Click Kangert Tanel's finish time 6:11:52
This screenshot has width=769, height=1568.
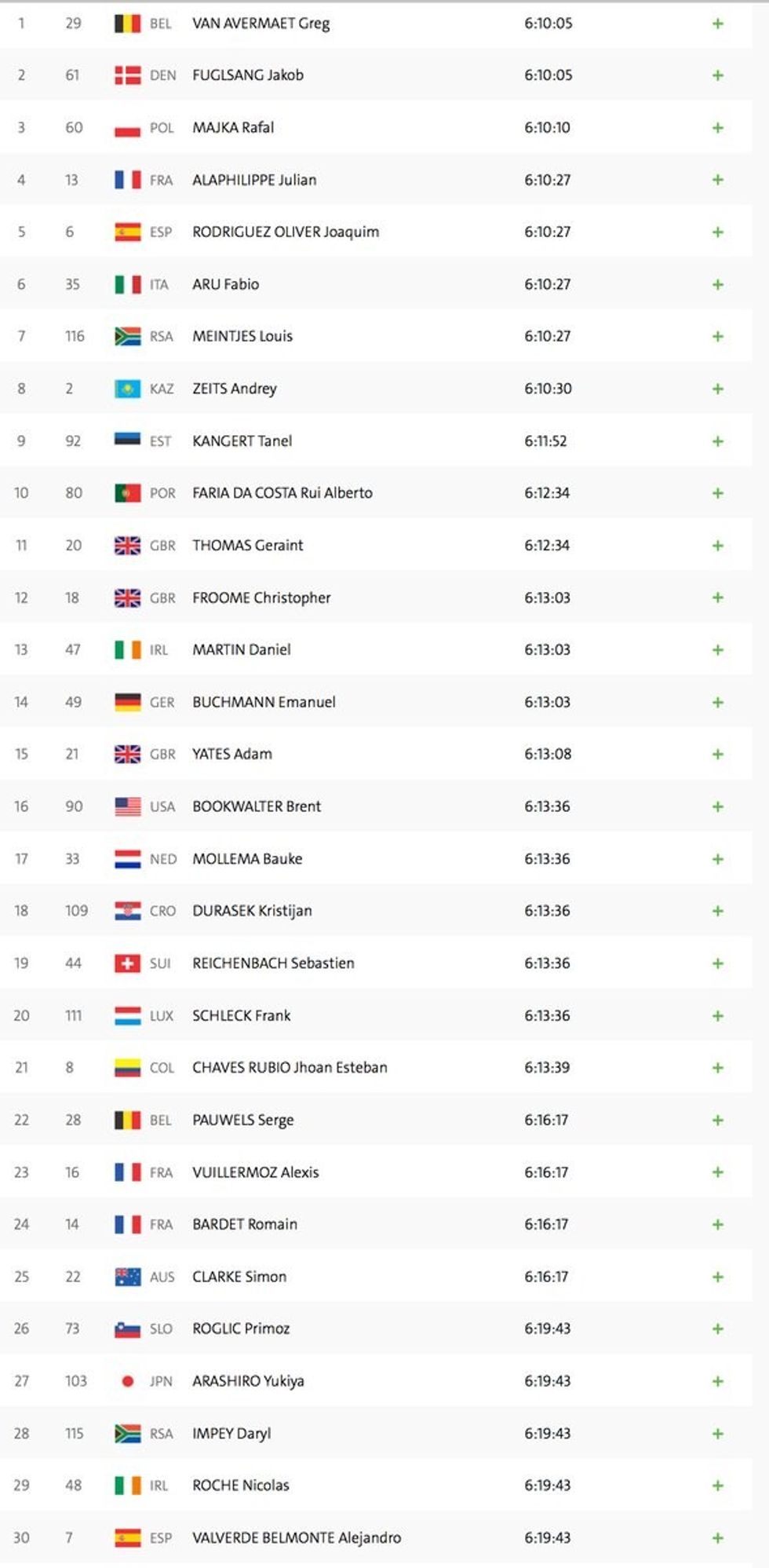[x=545, y=441]
